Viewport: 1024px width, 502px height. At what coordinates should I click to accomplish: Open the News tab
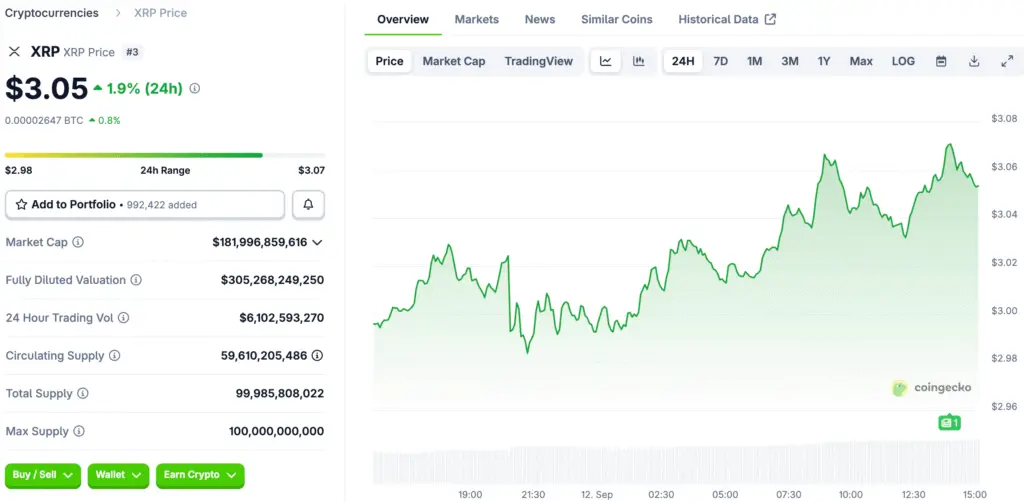click(540, 19)
